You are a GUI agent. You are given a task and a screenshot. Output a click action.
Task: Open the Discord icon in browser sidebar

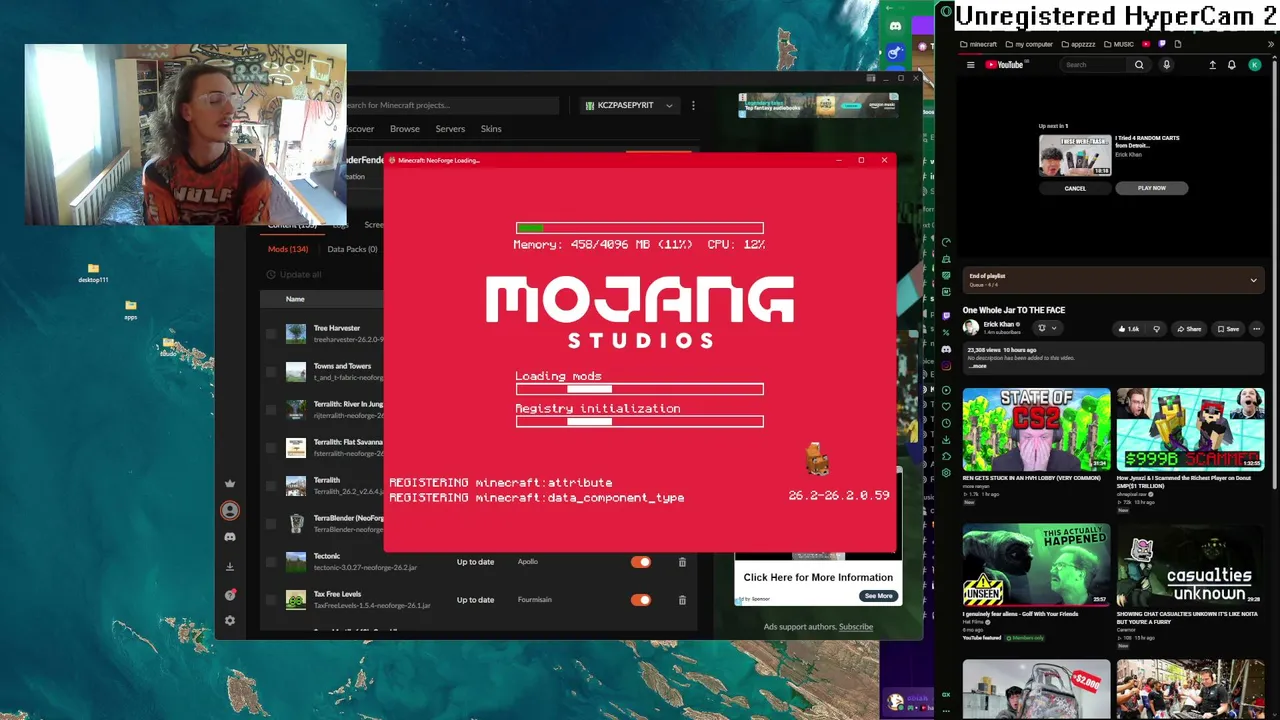click(946, 349)
